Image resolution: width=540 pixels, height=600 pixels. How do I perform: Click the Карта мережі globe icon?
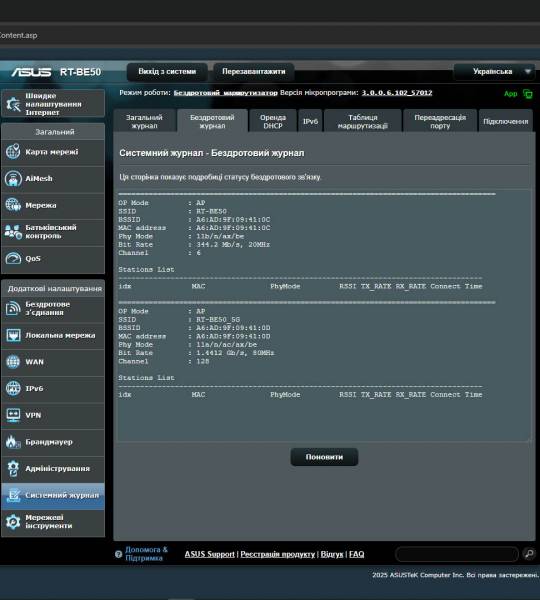pos(13,152)
